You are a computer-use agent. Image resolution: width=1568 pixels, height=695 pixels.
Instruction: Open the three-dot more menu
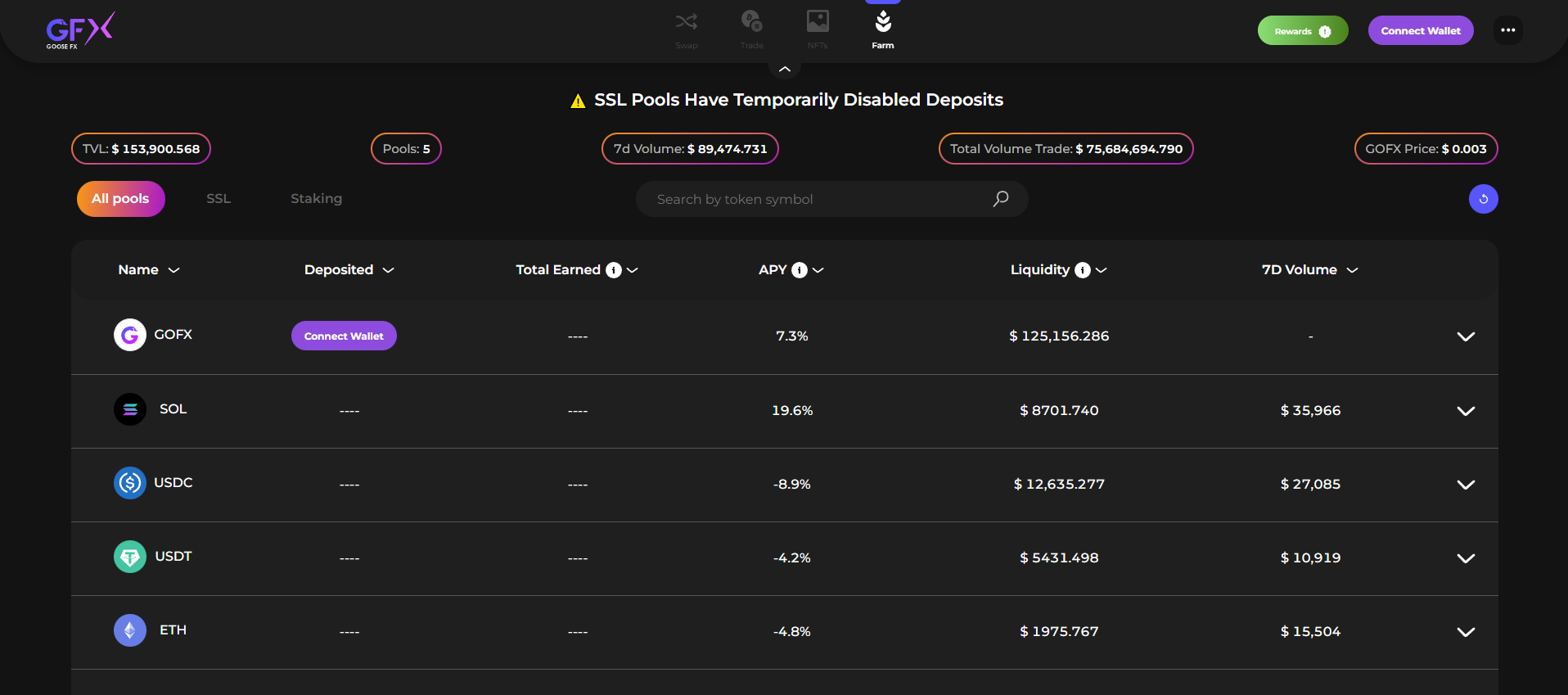point(1508,30)
